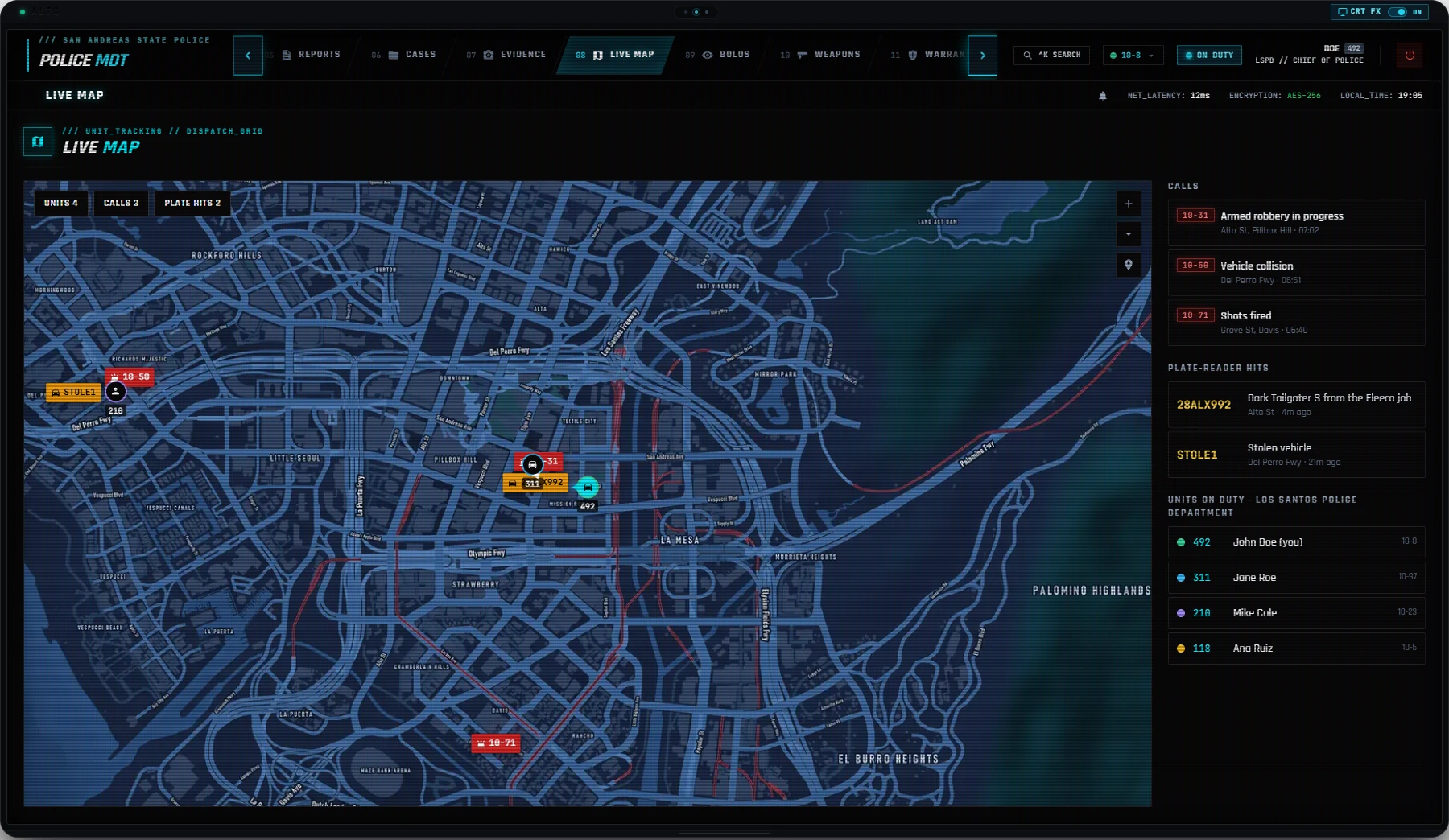1449x840 pixels.
Task: Select unit 118 Ana Ruiz row
Action: click(1296, 649)
